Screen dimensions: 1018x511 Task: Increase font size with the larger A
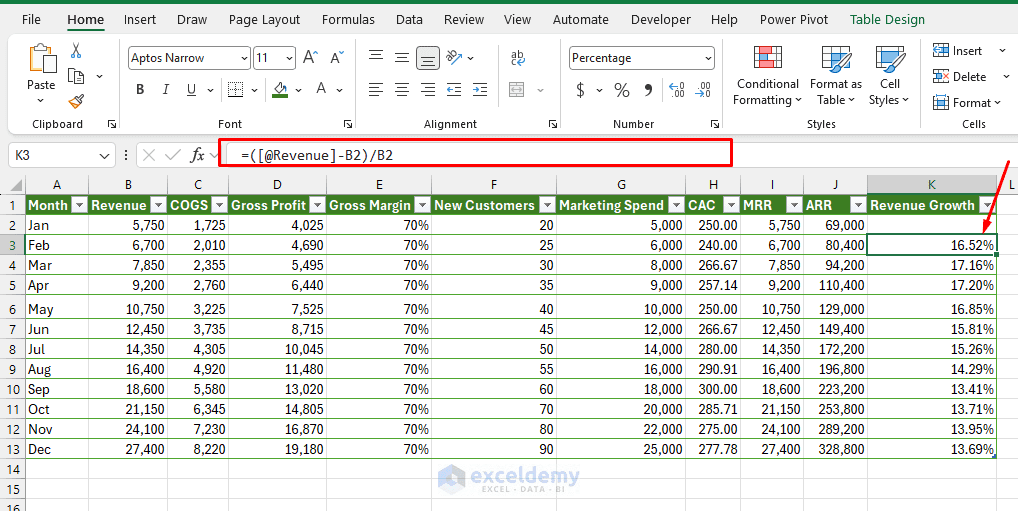tap(310, 58)
